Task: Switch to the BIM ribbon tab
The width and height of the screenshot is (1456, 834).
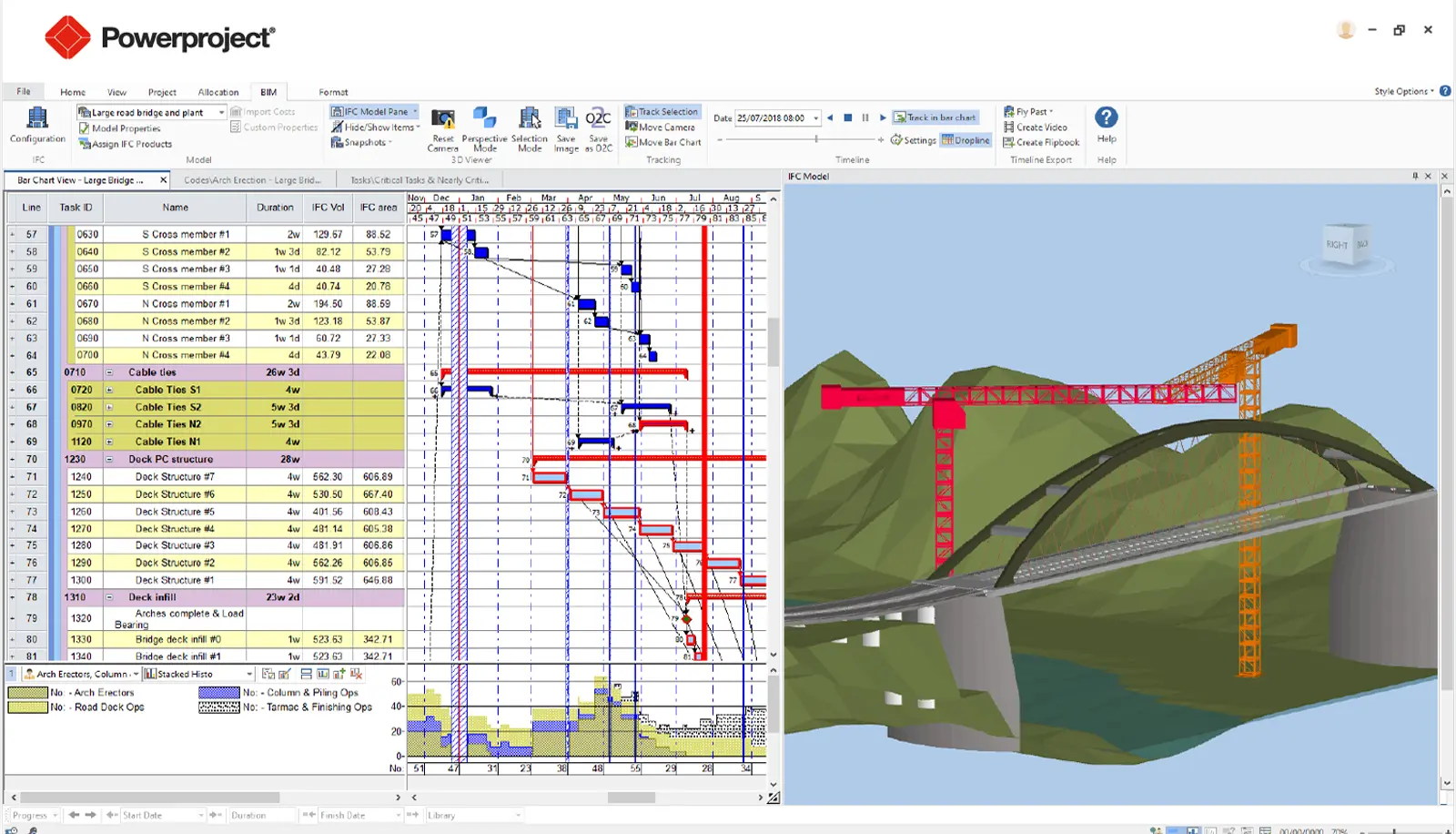Action: (268, 91)
